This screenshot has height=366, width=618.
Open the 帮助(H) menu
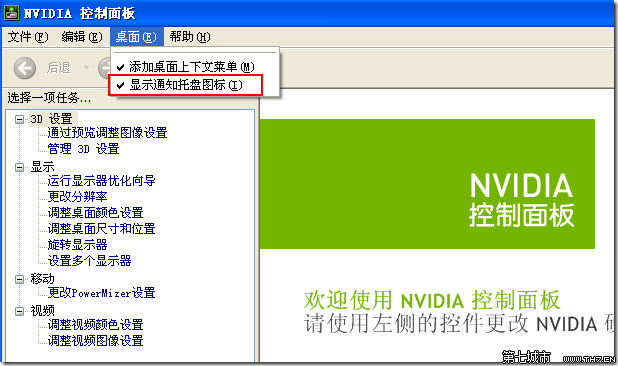coord(190,37)
